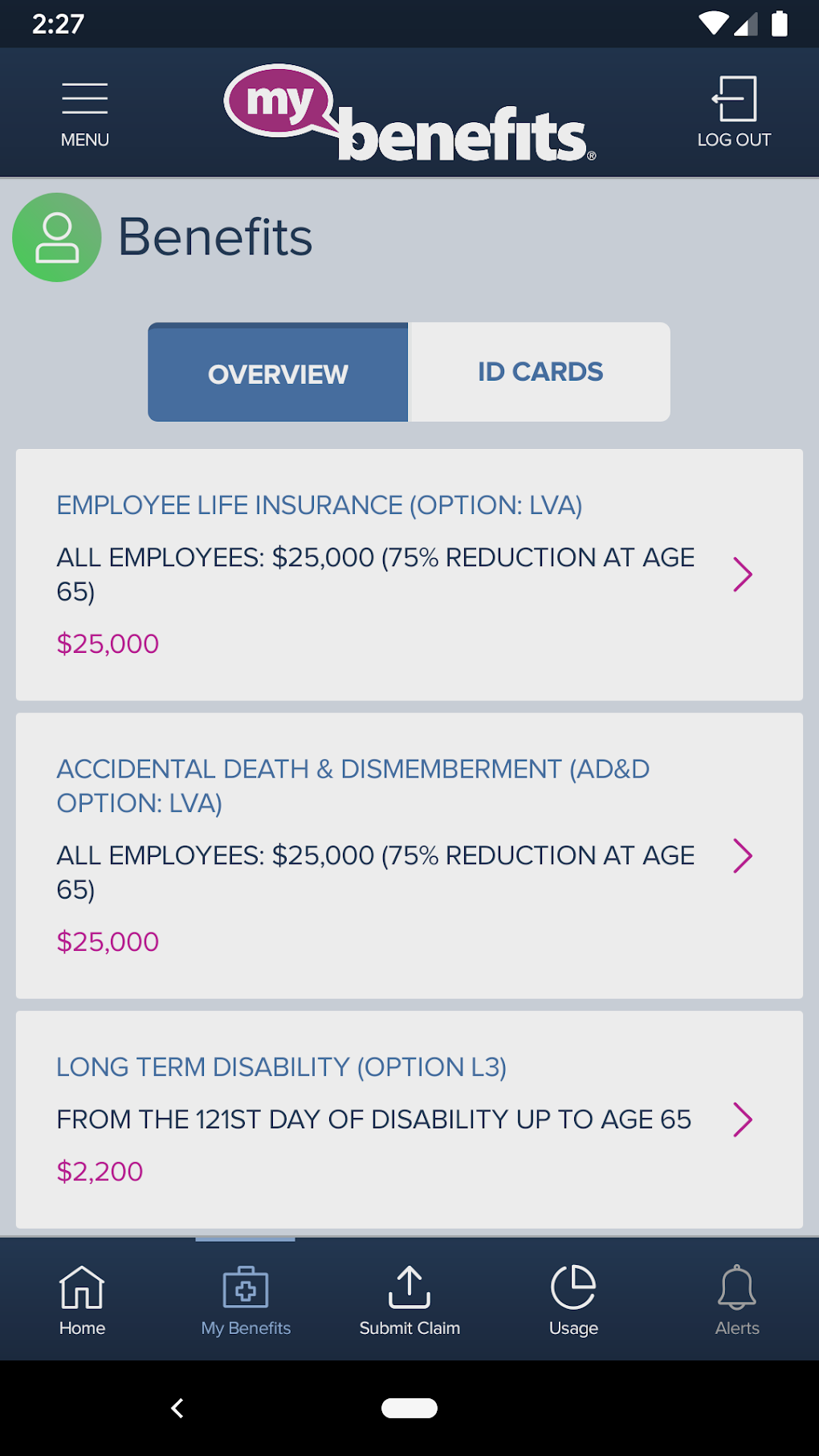Tap the my benefits logo
819x1456 pixels.
point(409,114)
